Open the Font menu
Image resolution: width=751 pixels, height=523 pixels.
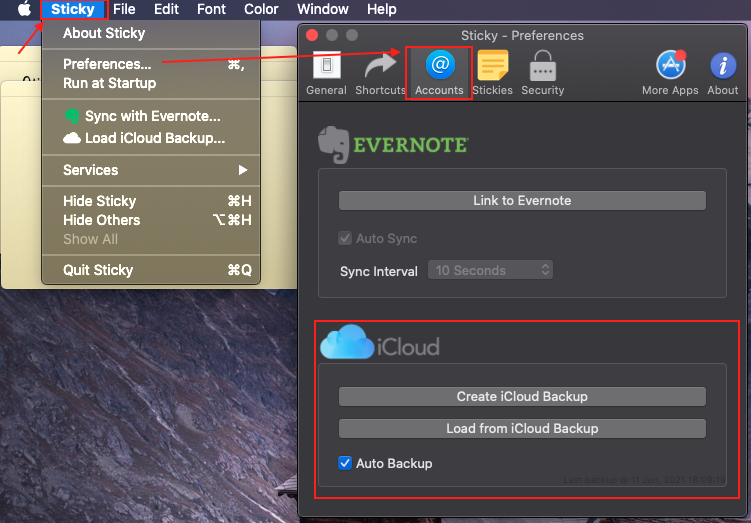211,9
